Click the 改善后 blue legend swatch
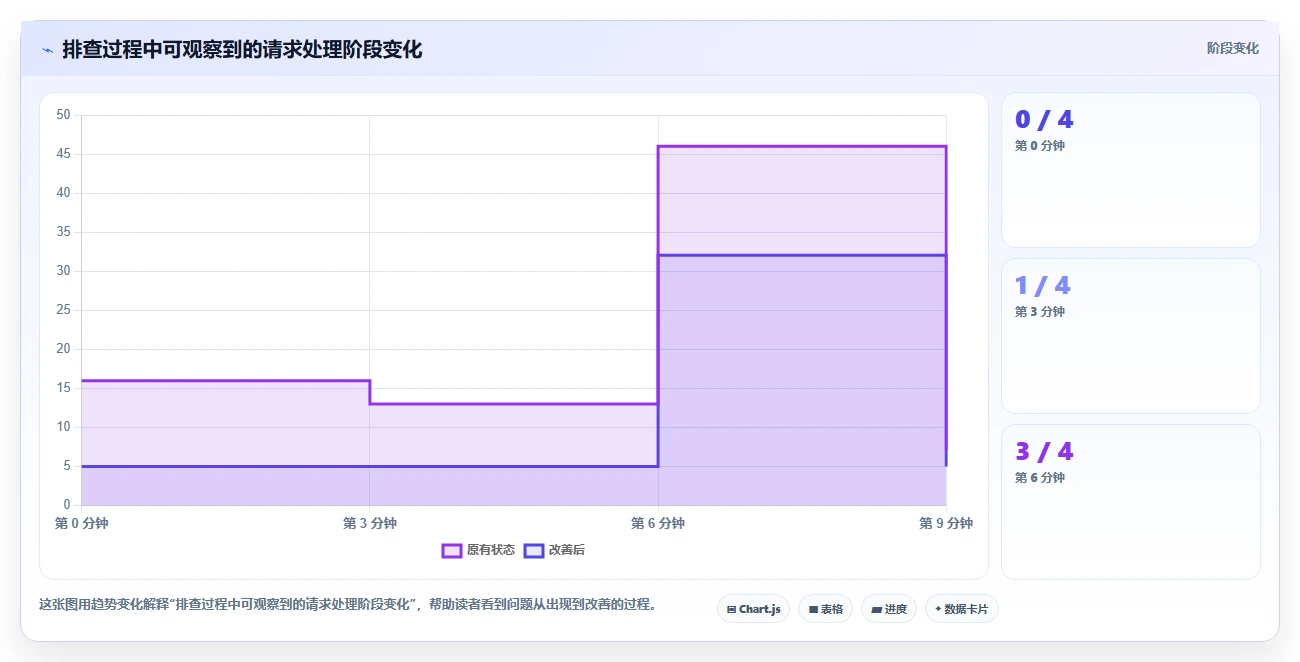 [534, 550]
